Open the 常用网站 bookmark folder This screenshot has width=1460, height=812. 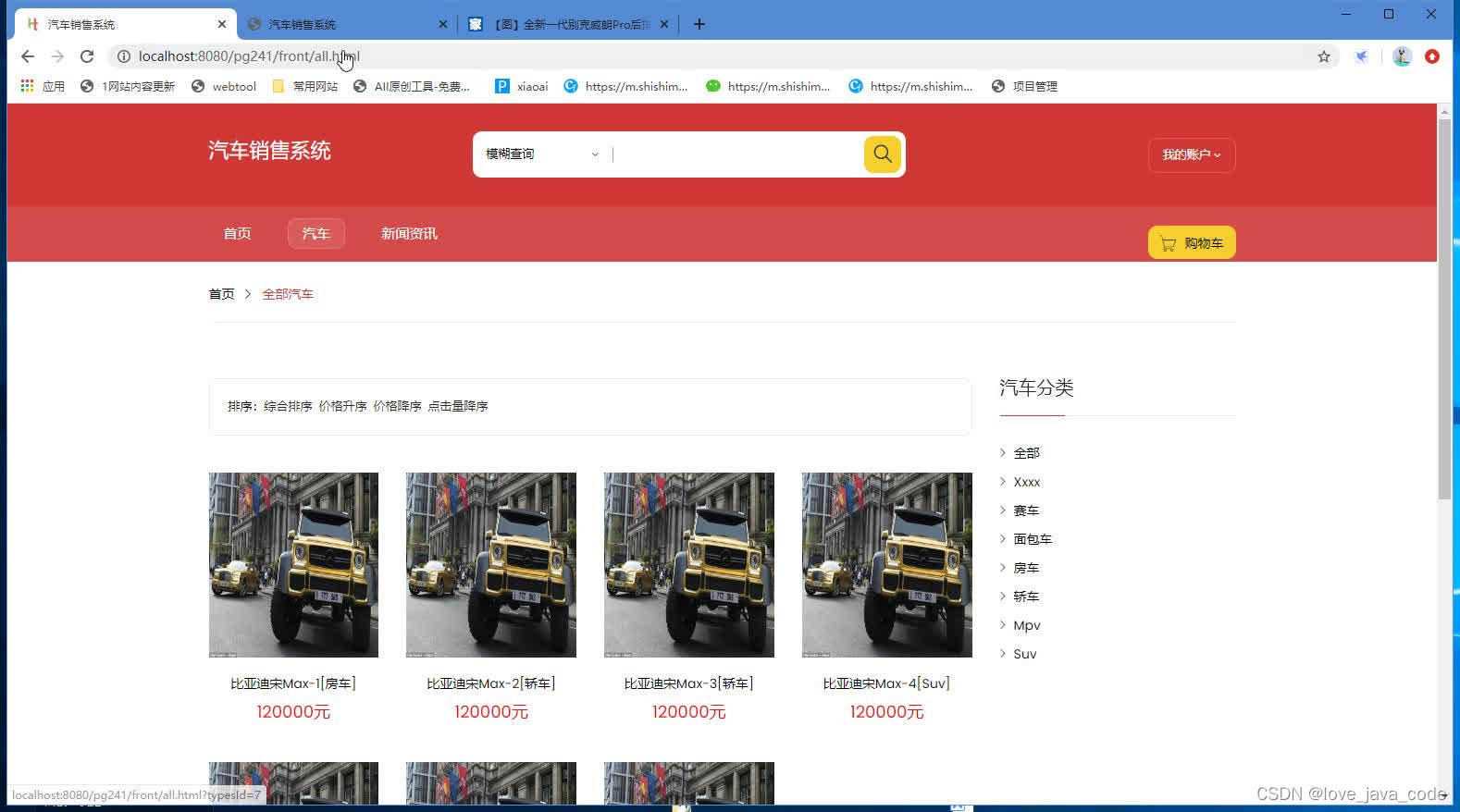tap(305, 86)
